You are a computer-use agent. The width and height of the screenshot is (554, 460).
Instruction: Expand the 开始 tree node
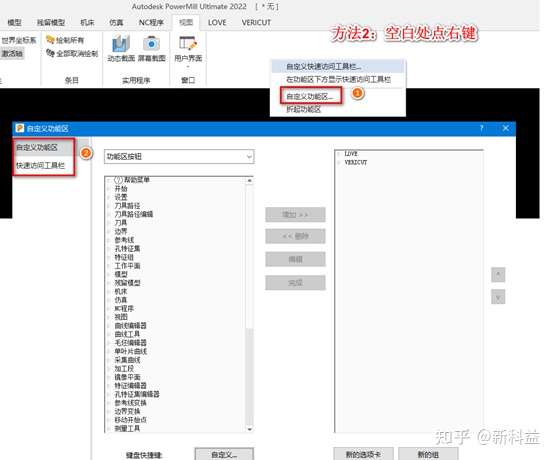pos(109,189)
